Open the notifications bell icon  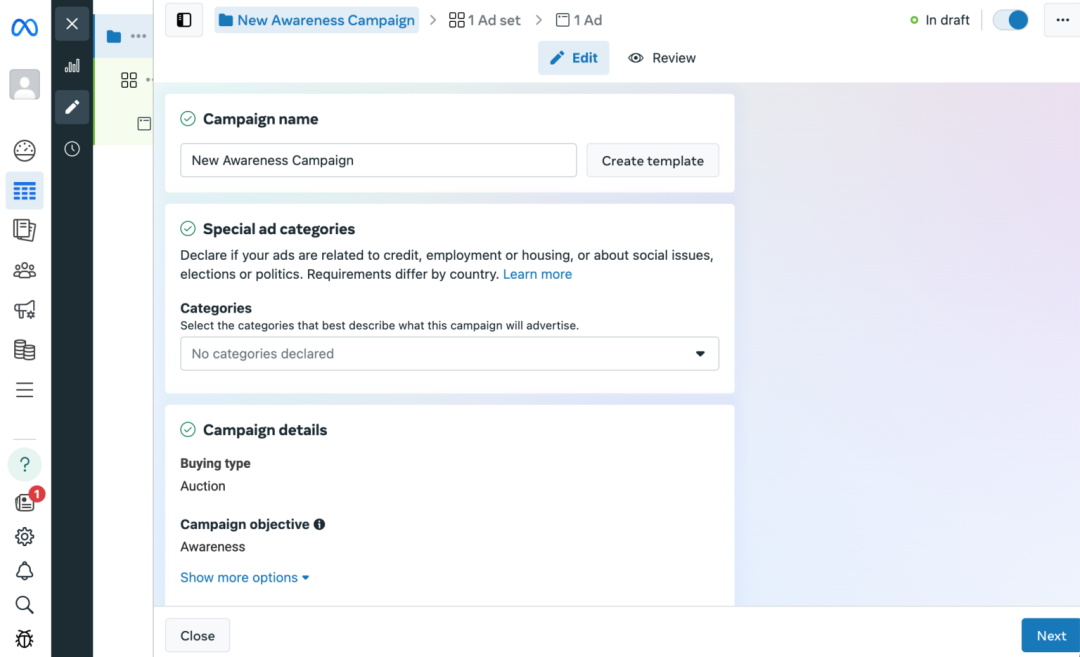(24, 571)
